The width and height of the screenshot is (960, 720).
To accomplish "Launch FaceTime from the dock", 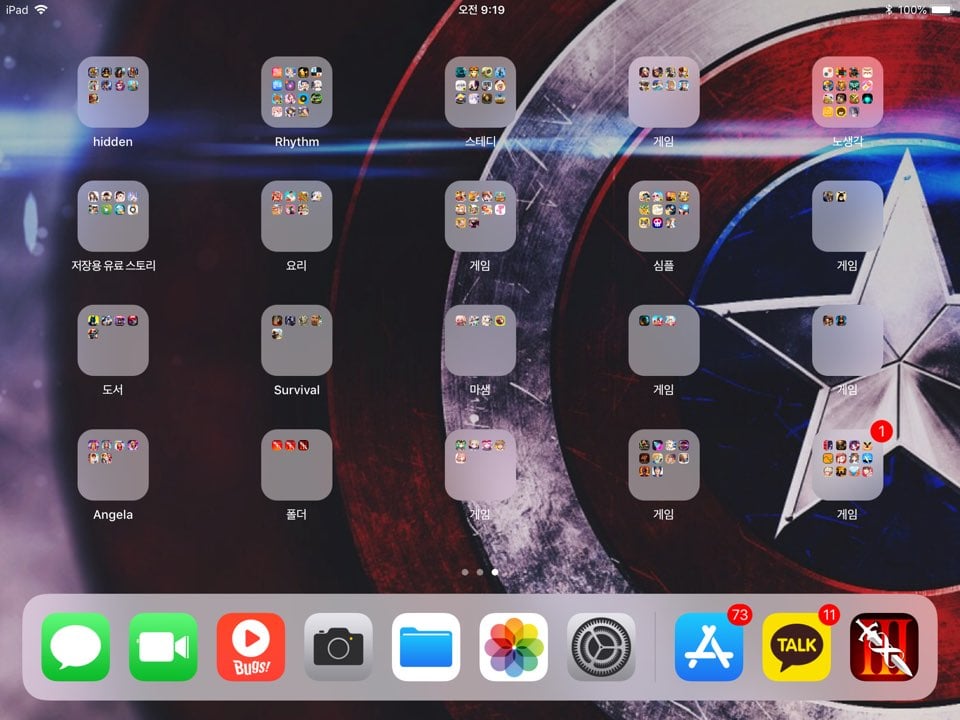I will (163, 647).
